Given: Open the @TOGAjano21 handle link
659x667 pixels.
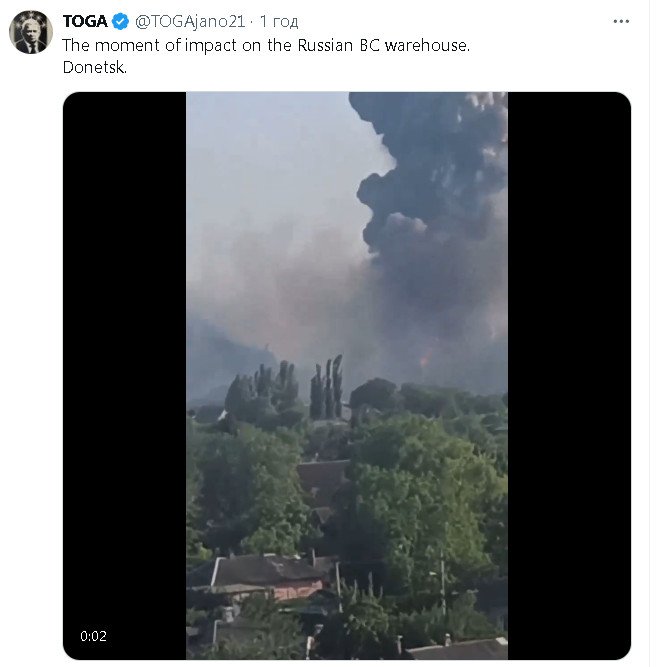Looking at the screenshot, I should (x=190, y=21).
